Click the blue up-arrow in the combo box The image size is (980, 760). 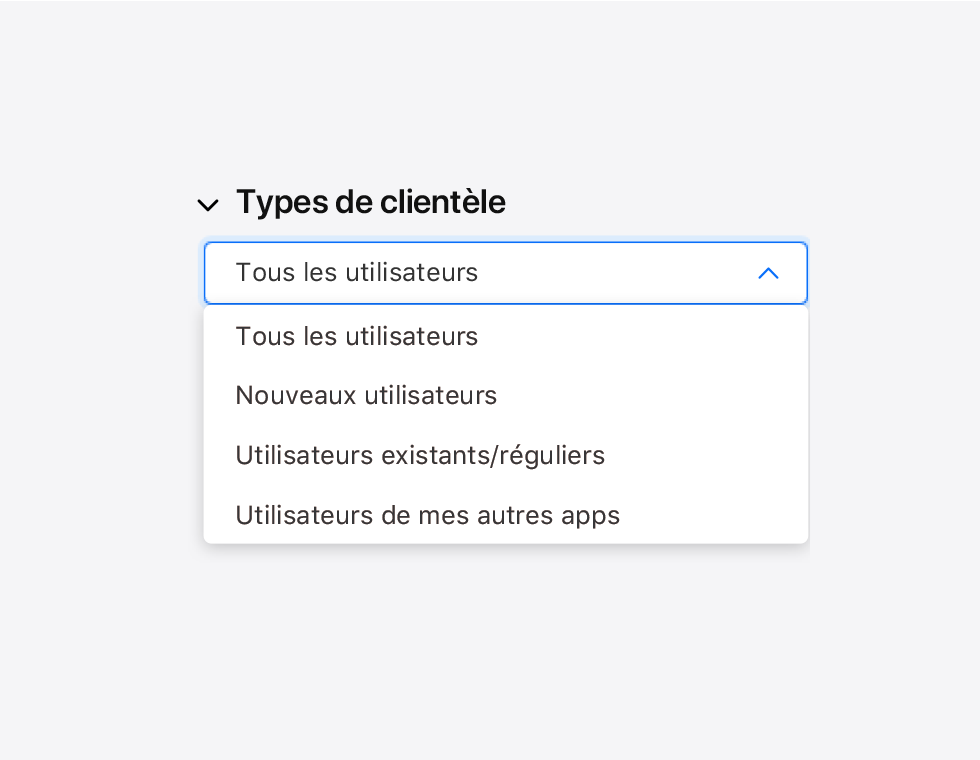(x=768, y=273)
